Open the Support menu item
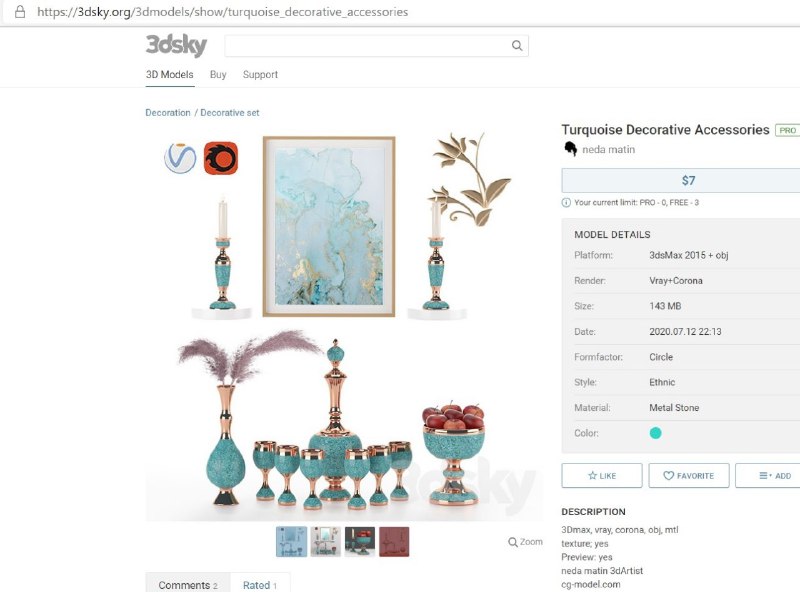Image resolution: width=800 pixels, height=592 pixels. 260,75
